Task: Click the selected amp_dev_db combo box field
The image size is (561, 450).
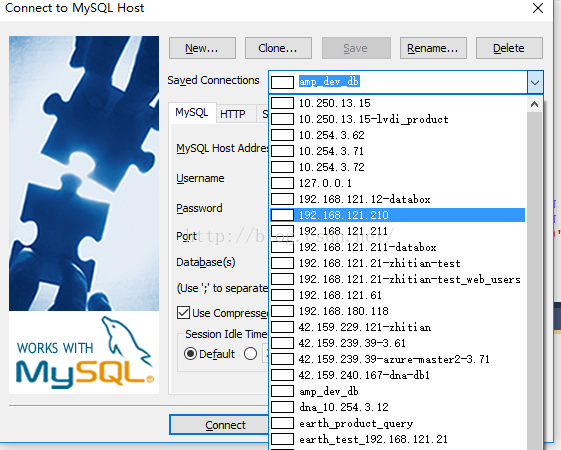Action: [x=398, y=82]
